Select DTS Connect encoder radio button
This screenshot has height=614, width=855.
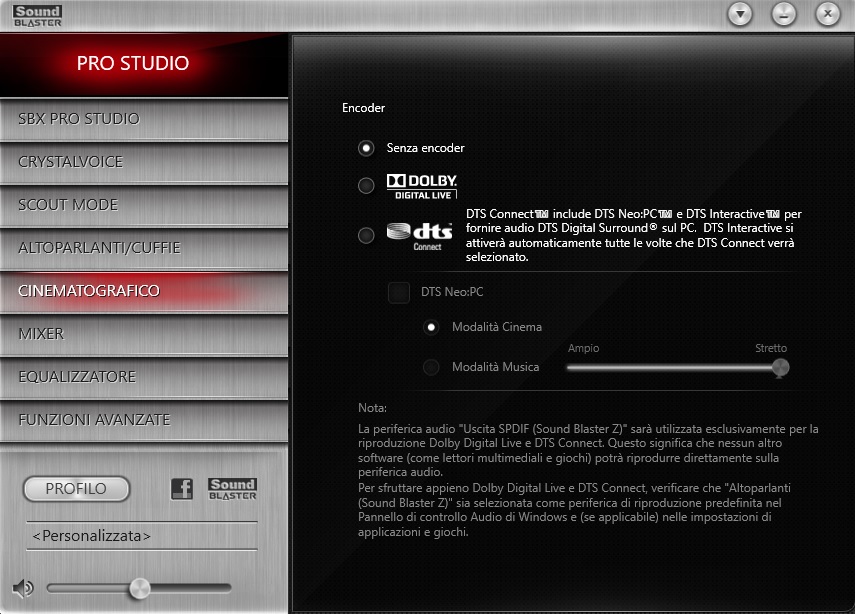point(366,236)
